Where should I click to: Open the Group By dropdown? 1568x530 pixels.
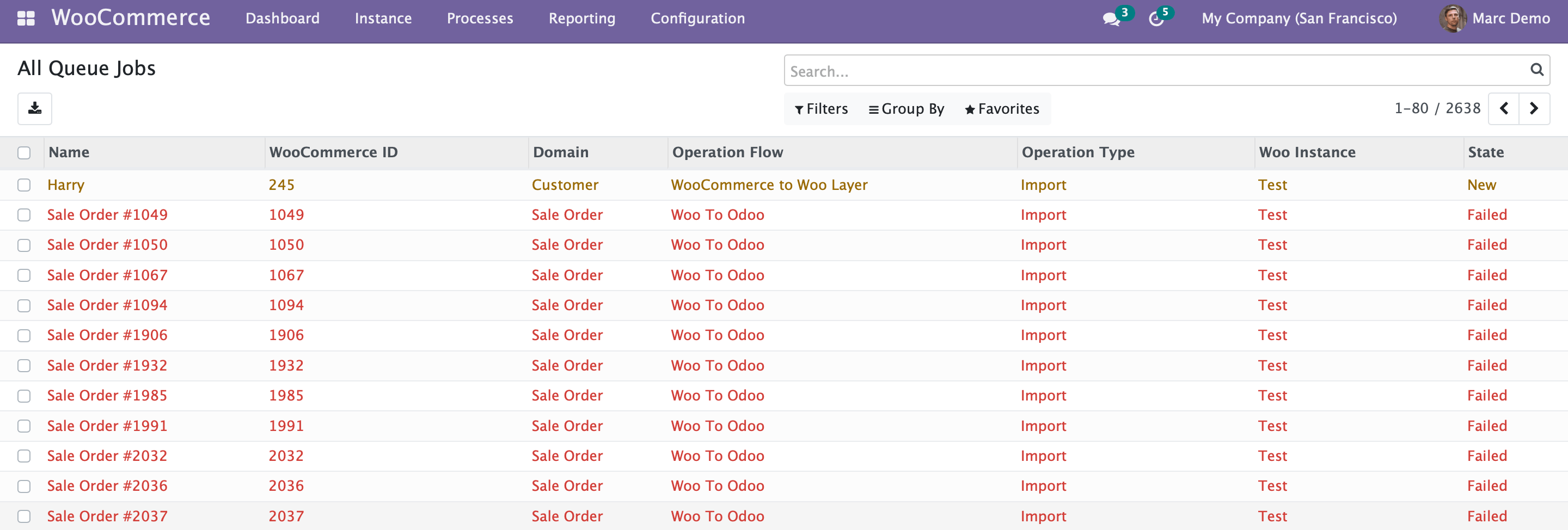(906, 109)
